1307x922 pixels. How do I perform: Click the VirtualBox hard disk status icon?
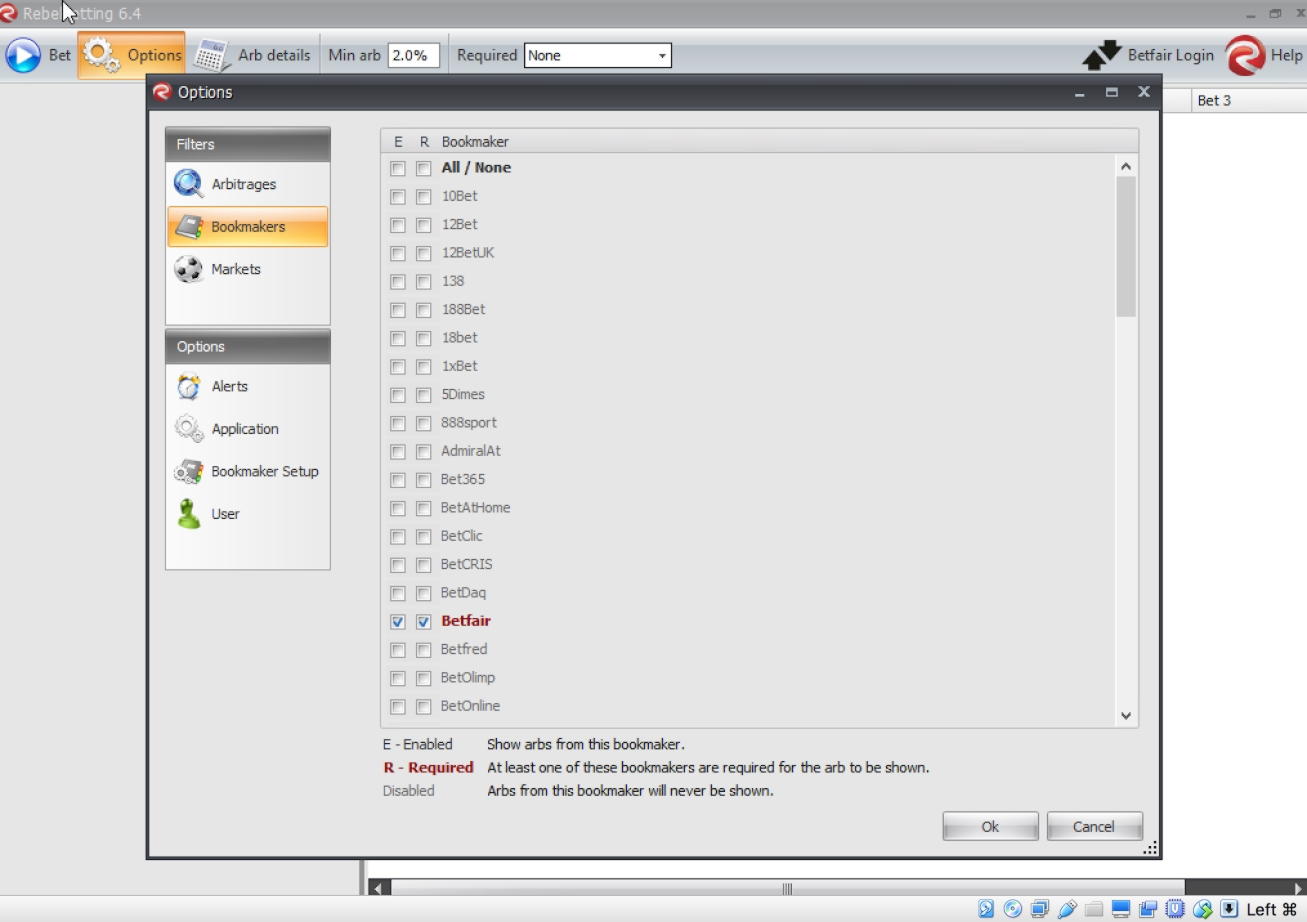986,909
